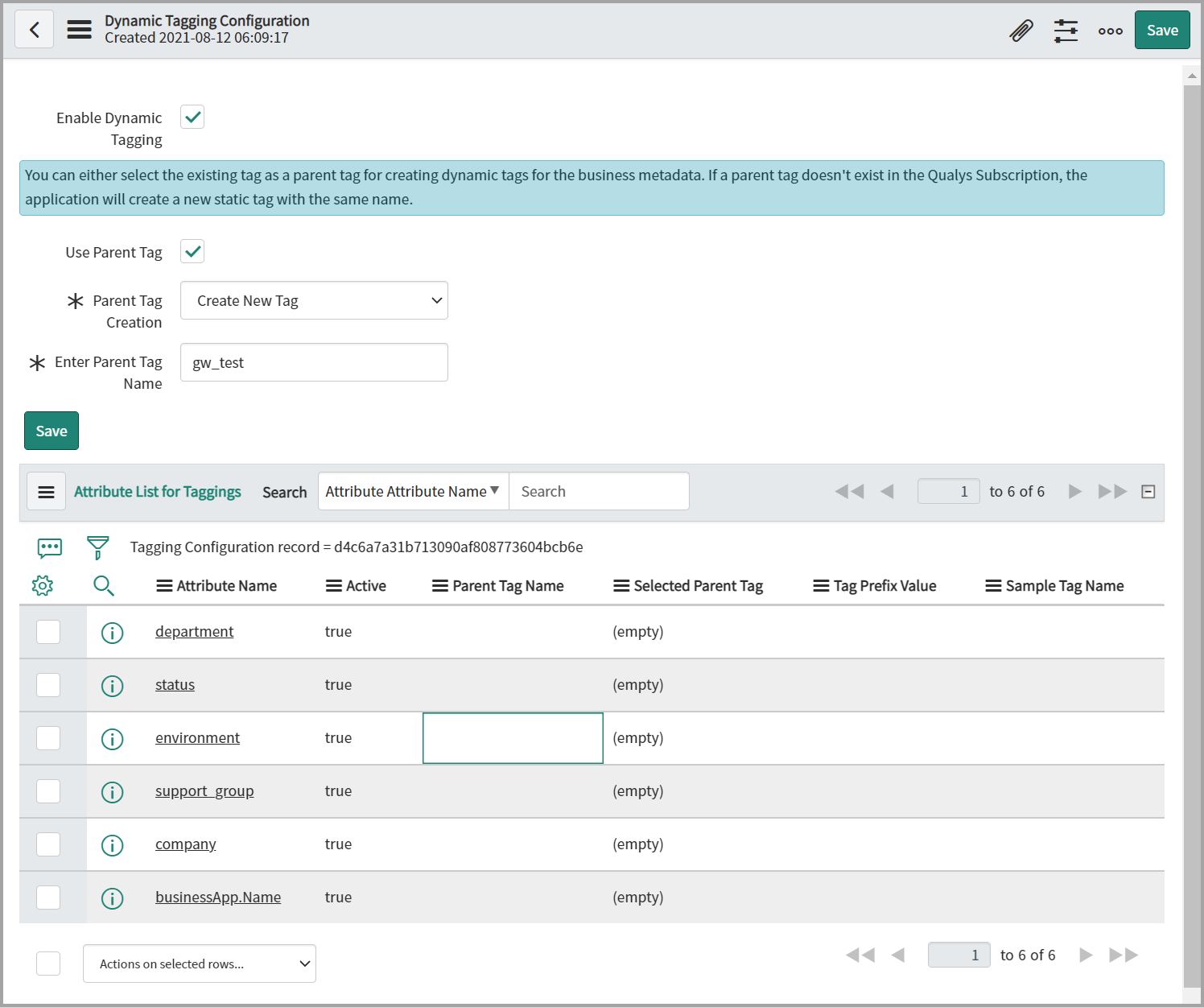This screenshot has width=1204, height=1007.
Task: Click the header Save button
Action: click(x=1162, y=30)
